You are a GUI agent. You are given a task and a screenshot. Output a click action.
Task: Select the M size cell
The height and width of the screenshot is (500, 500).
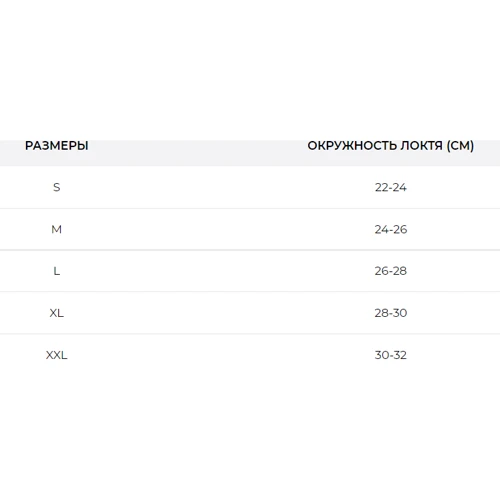(57, 229)
